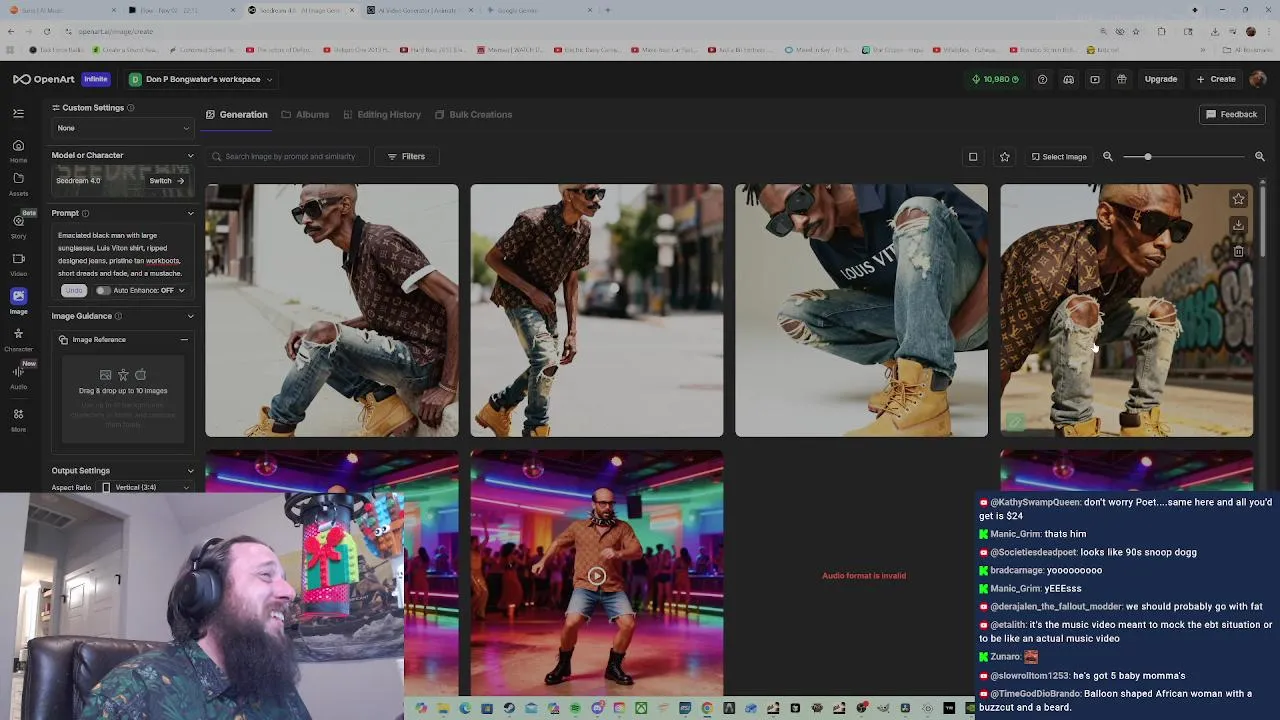Collapse the Model or Character section

click(x=190, y=155)
